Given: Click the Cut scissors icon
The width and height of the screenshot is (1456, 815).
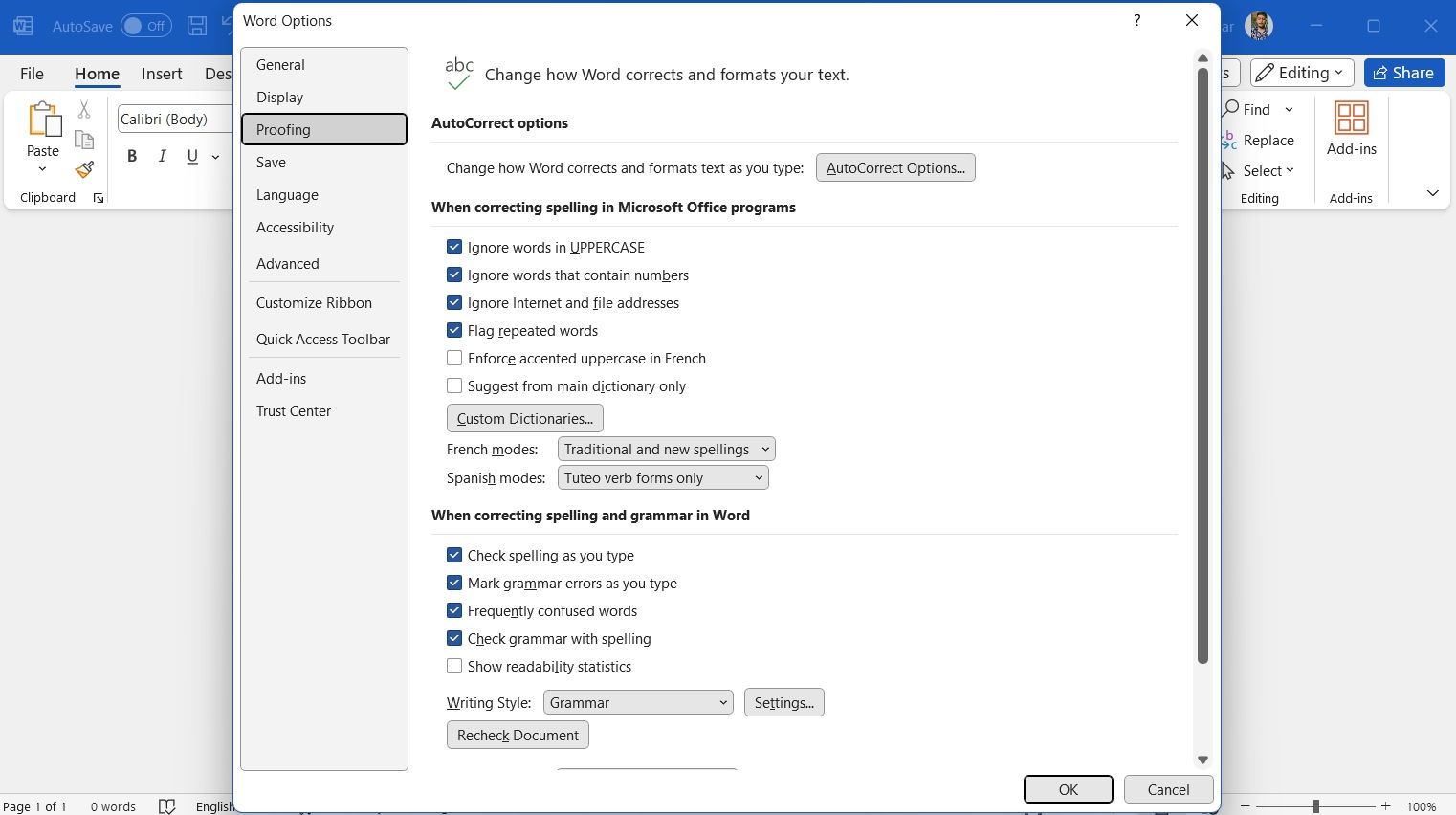Looking at the screenshot, I should (x=84, y=110).
